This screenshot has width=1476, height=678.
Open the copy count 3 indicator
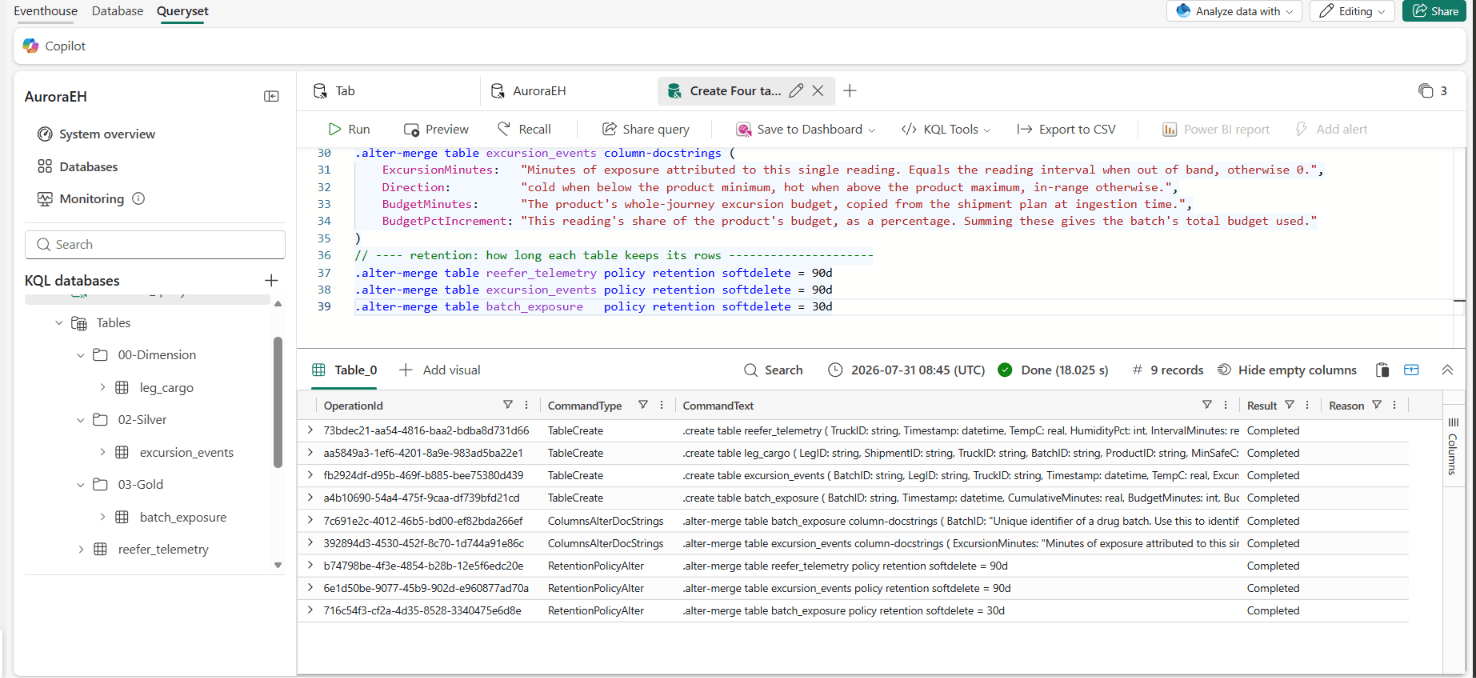point(1432,91)
